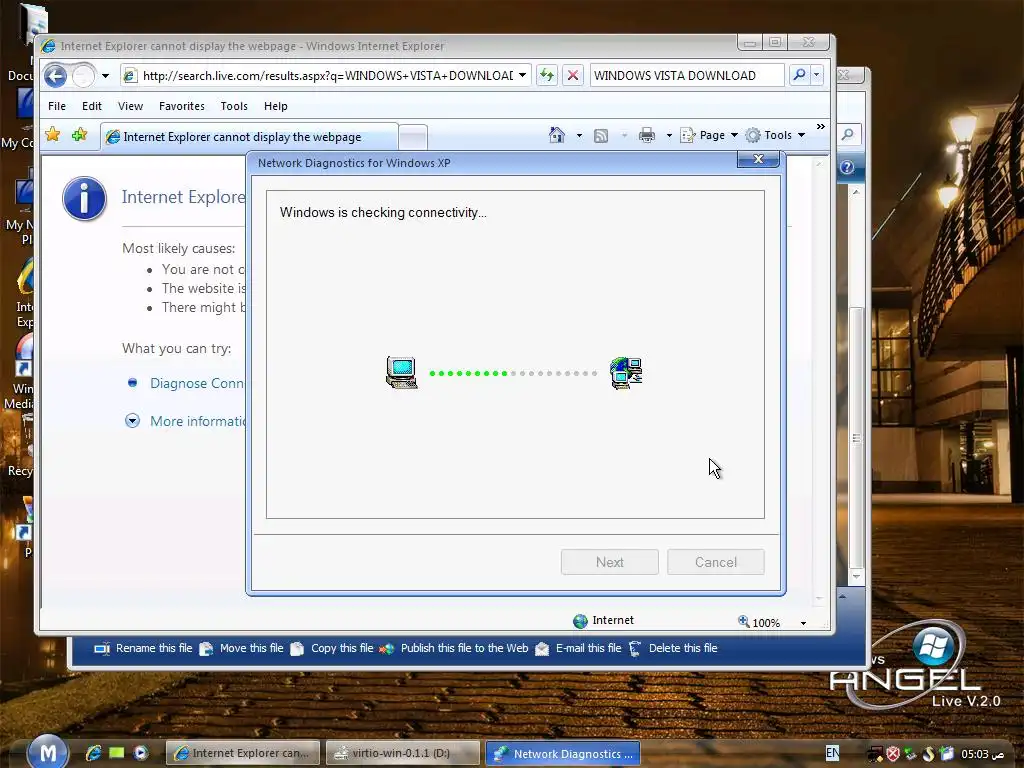
Task: Open the zoom level dropdown arrow
Action: tap(803, 623)
